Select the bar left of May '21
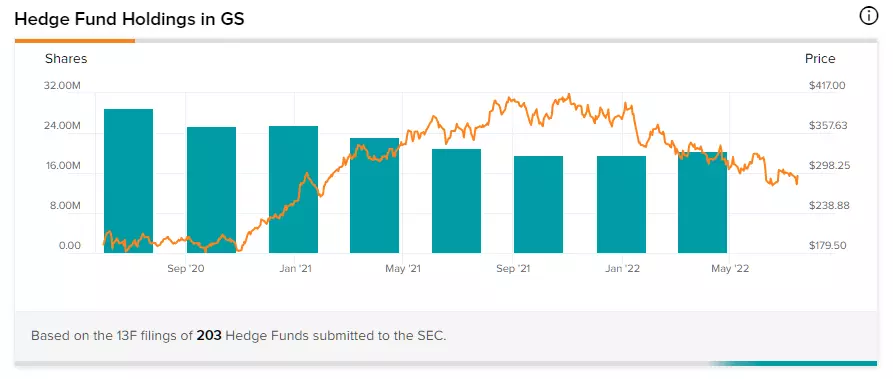 pos(374,195)
